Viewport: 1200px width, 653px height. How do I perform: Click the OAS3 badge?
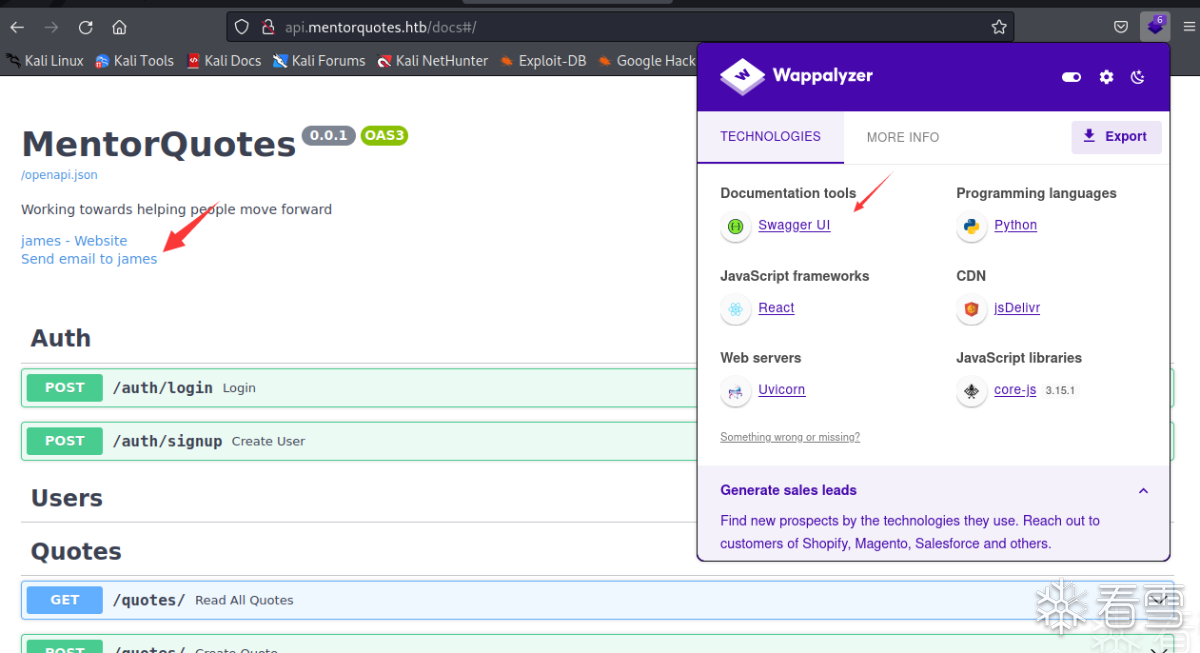pyautogui.click(x=384, y=135)
